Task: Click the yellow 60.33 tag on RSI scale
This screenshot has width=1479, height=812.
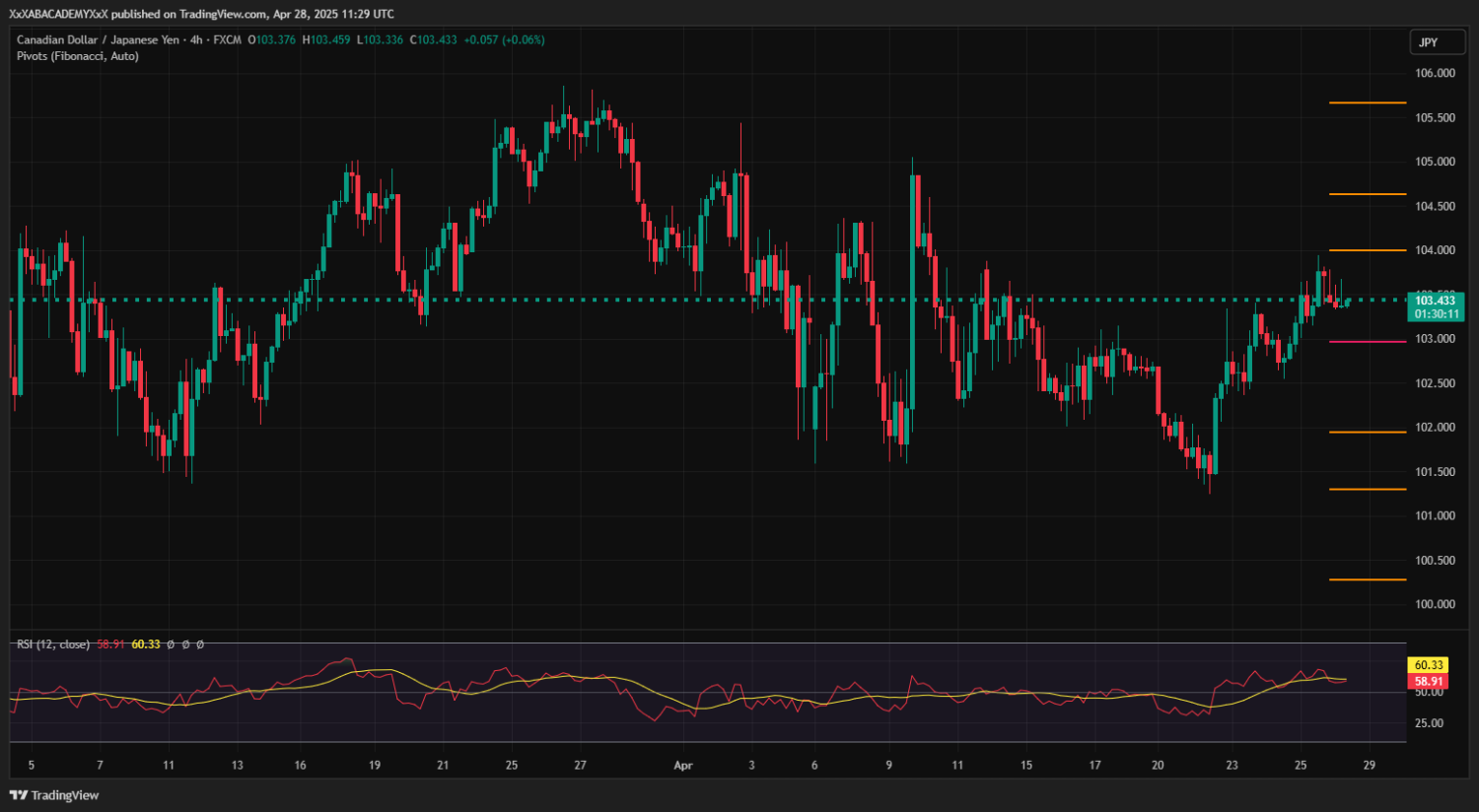Action: 1428,666
